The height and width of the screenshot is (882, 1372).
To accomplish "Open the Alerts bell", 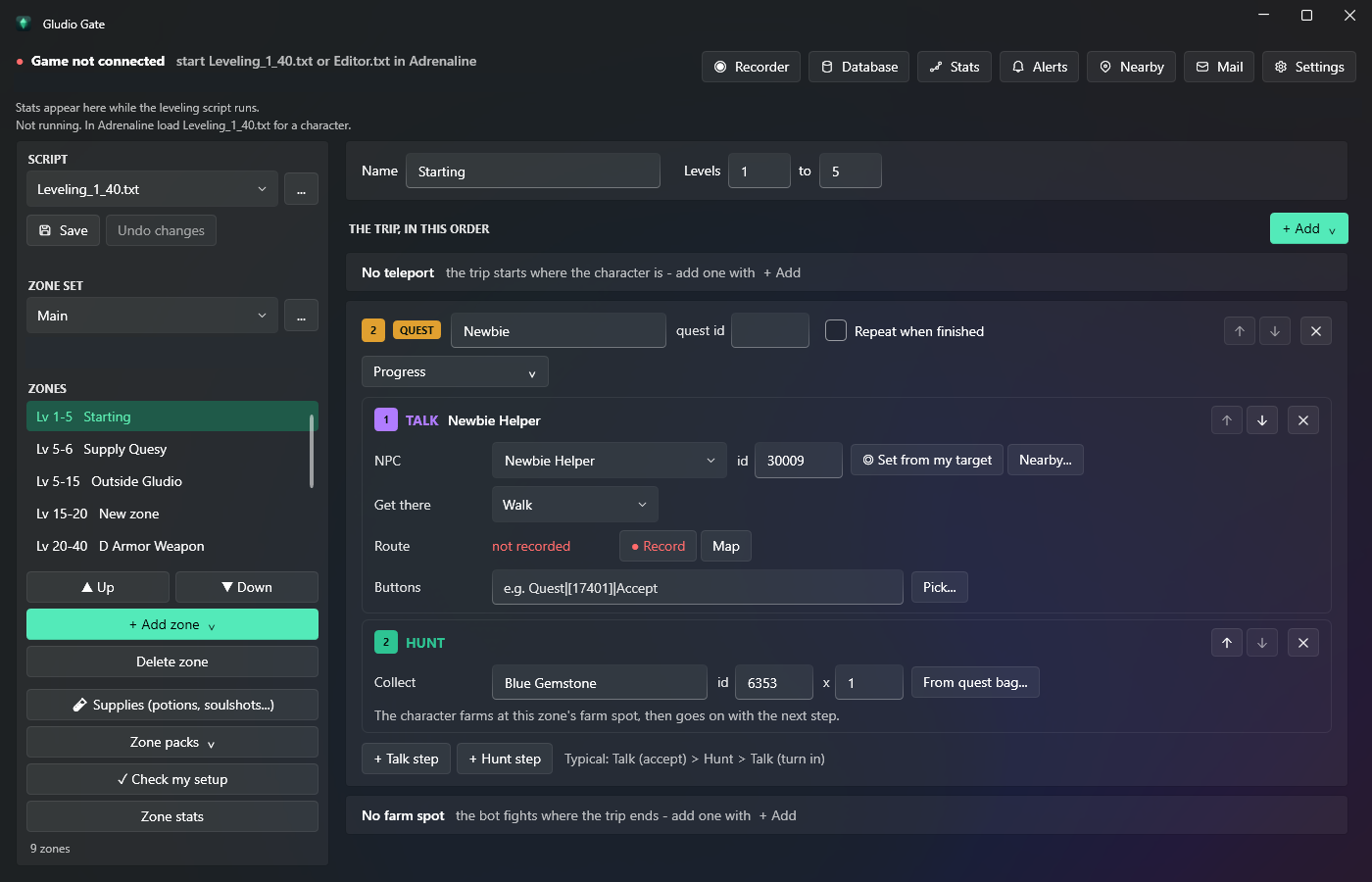I will click(1039, 67).
